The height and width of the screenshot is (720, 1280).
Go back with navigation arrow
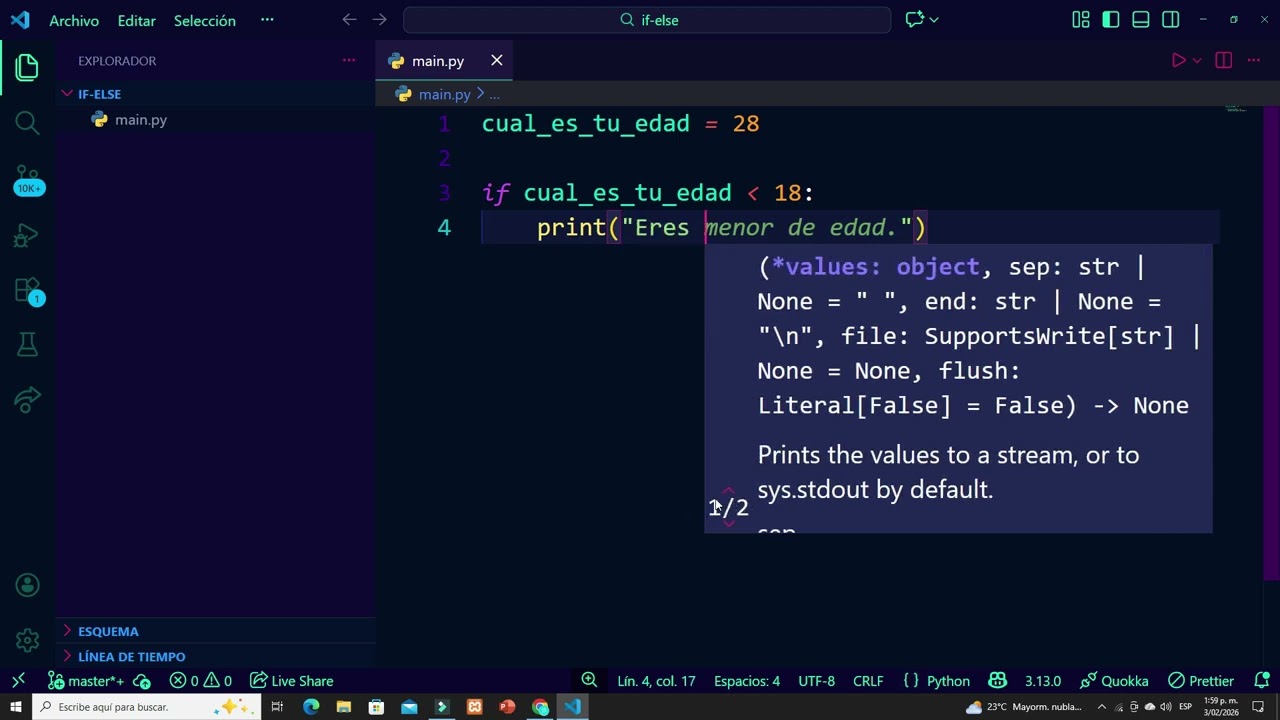pos(349,20)
